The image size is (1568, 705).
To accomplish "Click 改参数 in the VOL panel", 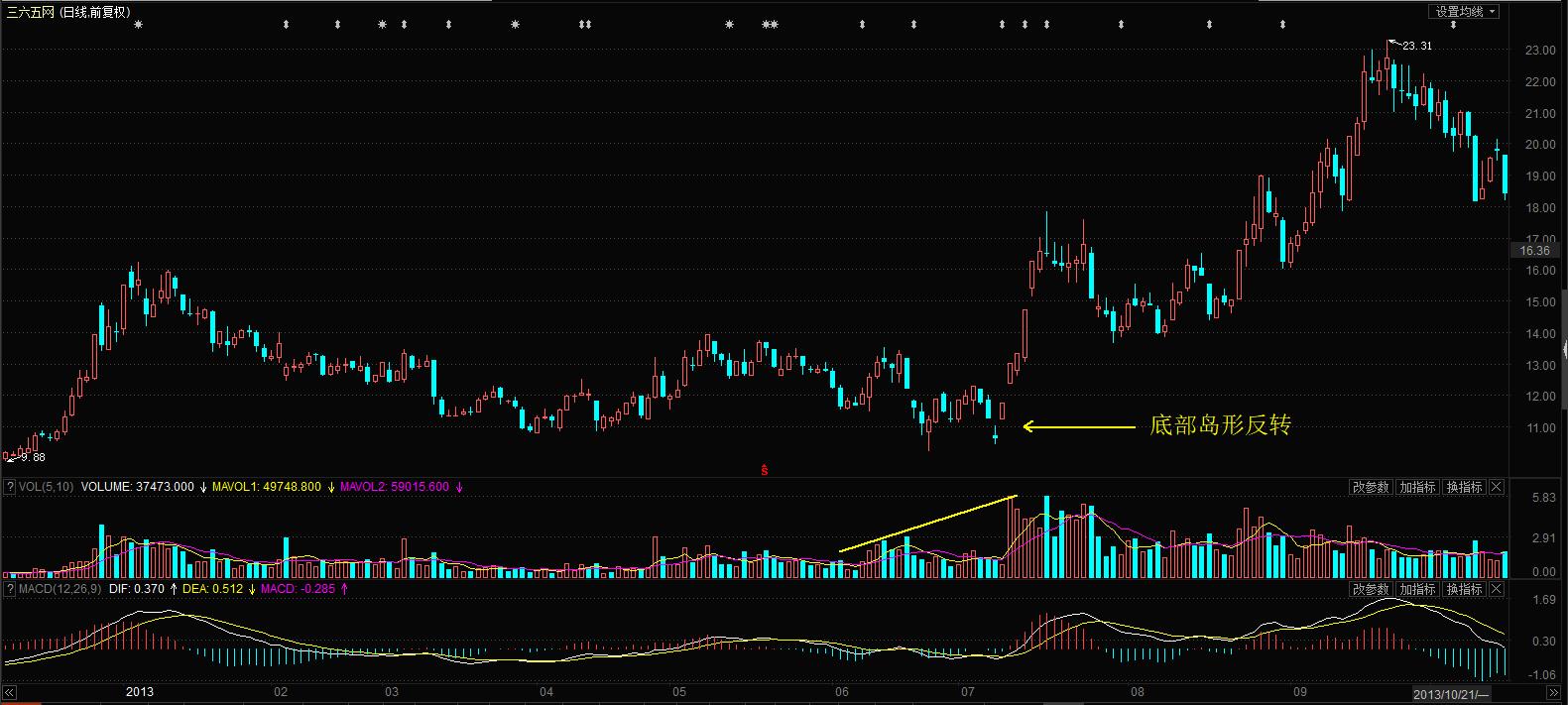I will click(x=1371, y=487).
